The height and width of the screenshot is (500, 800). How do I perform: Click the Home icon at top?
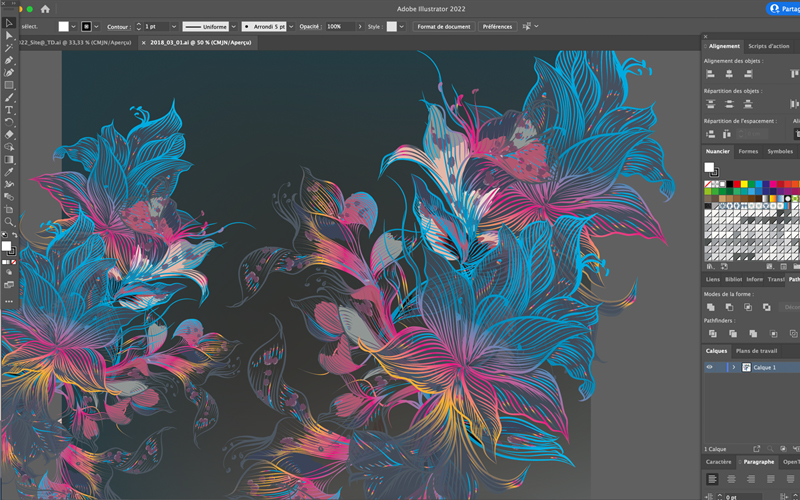coord(45,9)
